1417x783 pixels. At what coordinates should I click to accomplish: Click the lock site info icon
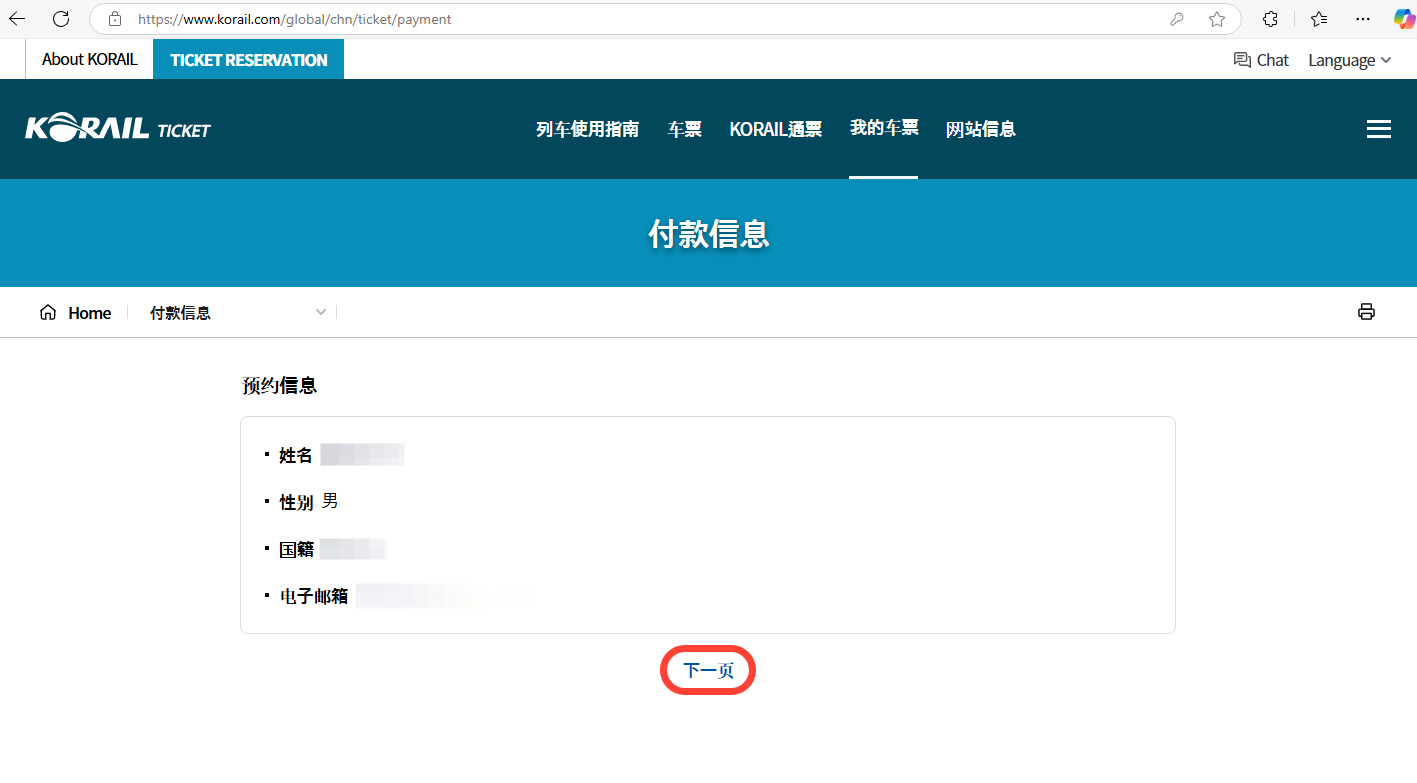point(115,19)
